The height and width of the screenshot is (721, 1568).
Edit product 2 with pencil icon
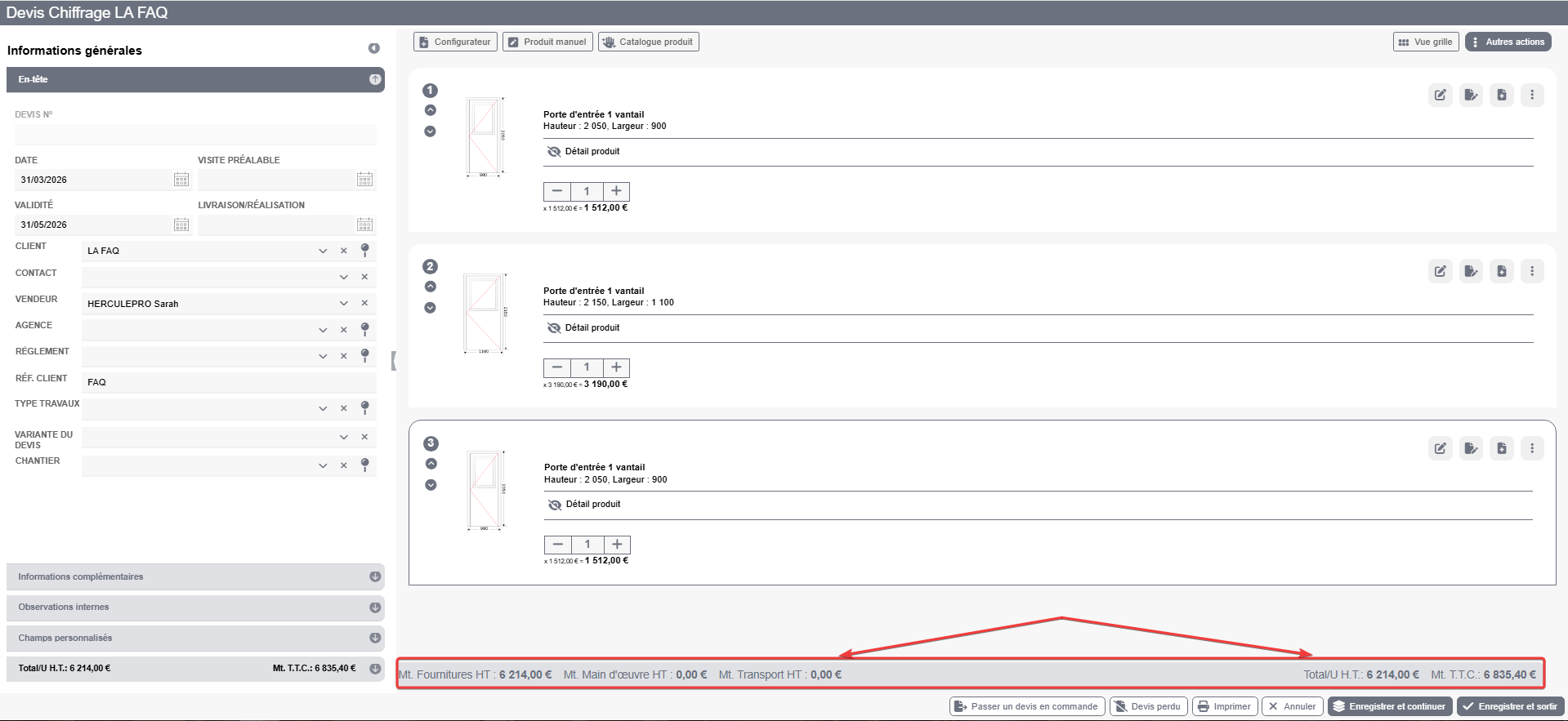click(1440, 271)
